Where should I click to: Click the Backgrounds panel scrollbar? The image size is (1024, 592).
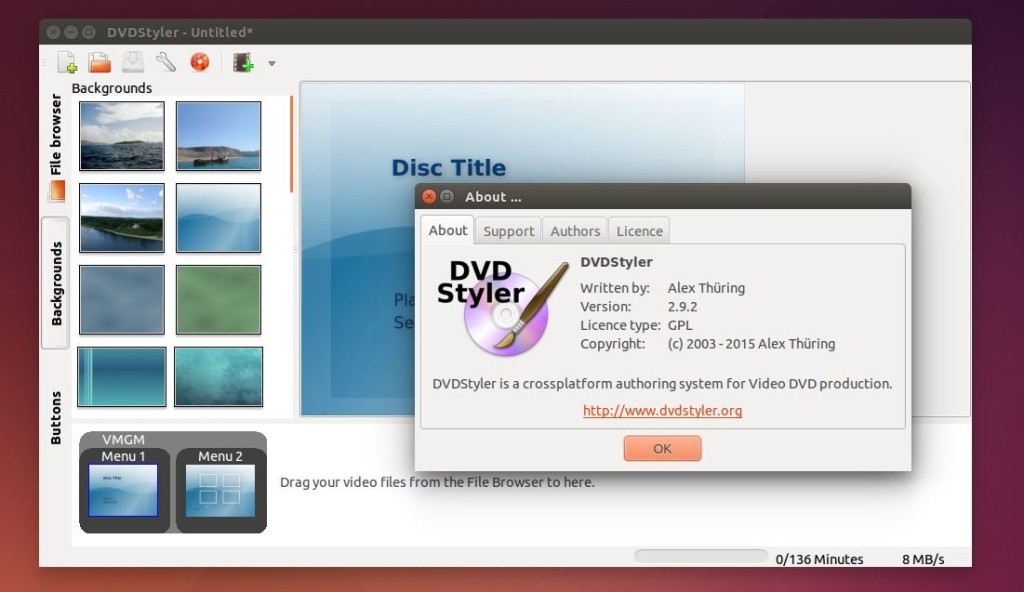click(x=291, y=144)
